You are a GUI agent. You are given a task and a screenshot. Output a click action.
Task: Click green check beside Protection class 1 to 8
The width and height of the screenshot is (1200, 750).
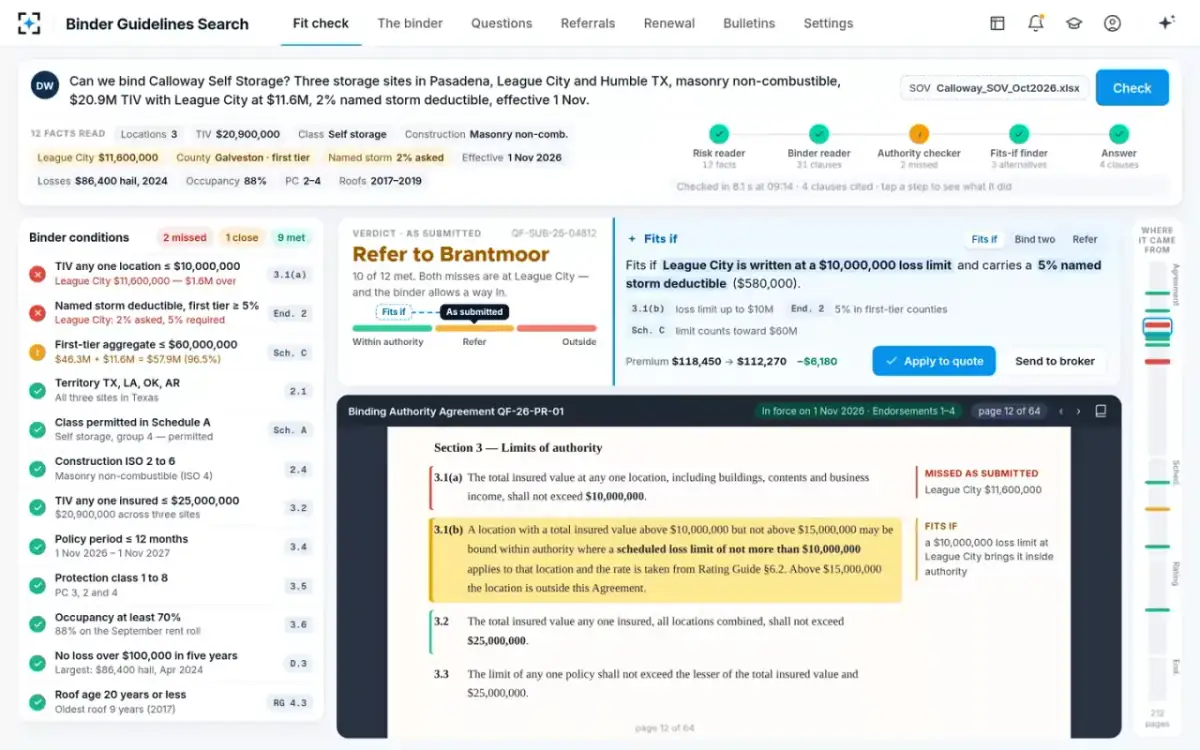[x=37, y=585]
